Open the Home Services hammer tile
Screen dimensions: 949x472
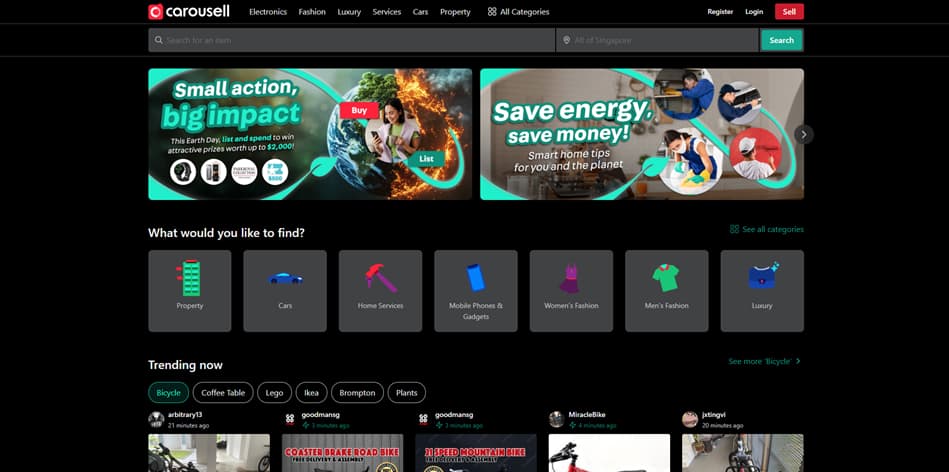coord(381,291)
